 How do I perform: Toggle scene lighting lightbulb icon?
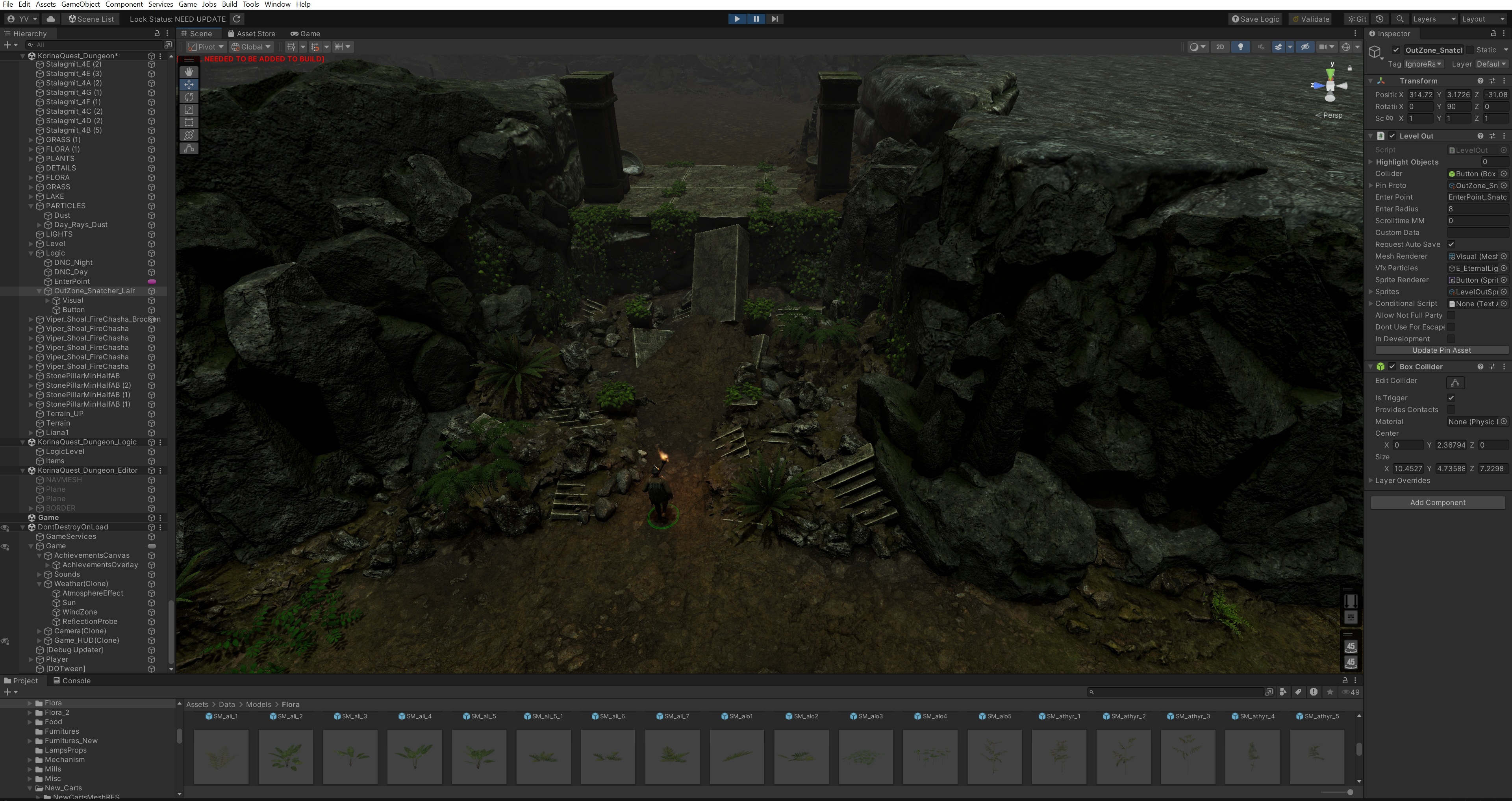click(1240, 47)
